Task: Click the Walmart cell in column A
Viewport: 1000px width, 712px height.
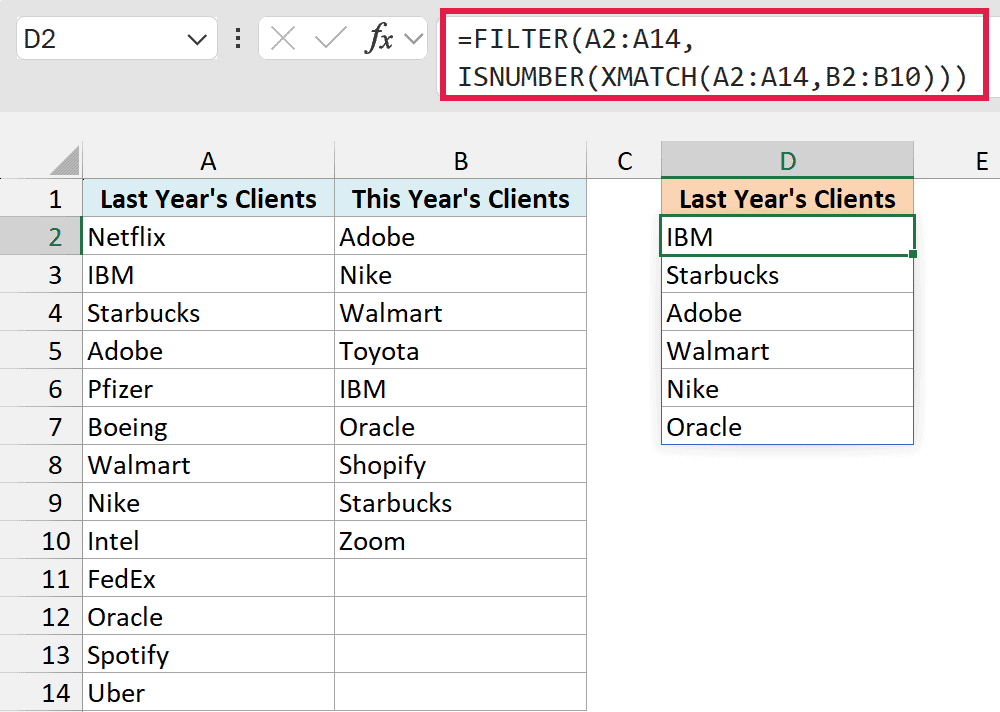Action: click(x=208, y=464)
